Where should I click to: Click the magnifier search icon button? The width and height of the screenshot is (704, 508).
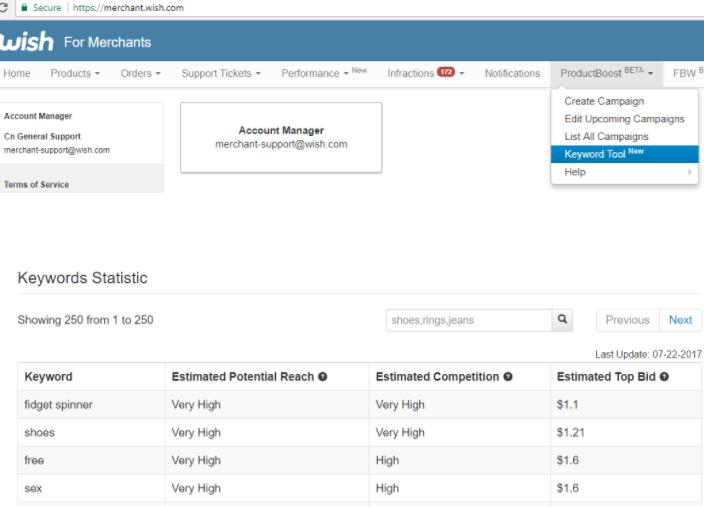(x=564, y=320)
